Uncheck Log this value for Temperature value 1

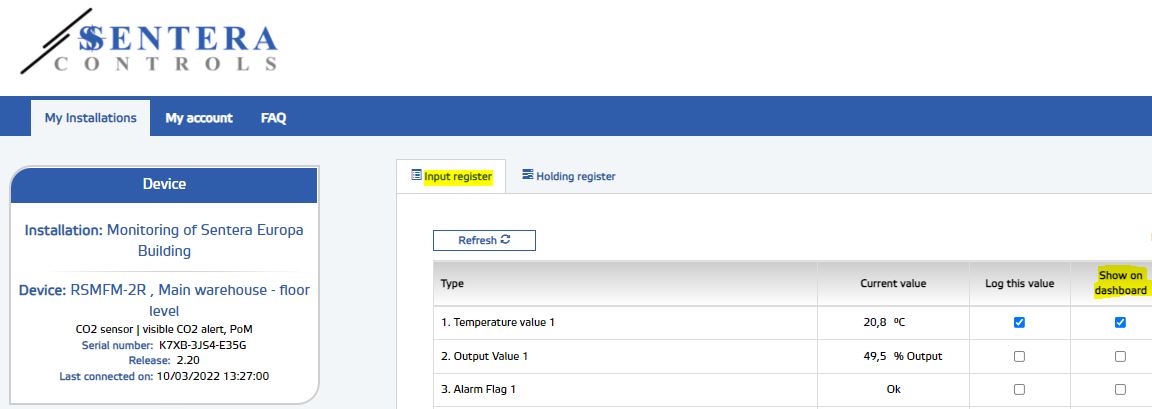[x=1019, y=322]
